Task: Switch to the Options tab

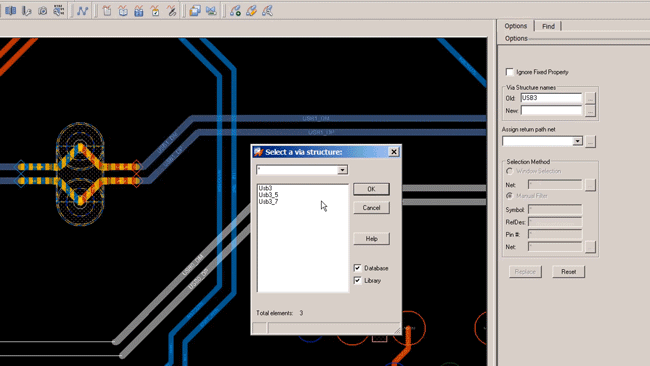Action: pyautogui.click(x=516, y=26)
